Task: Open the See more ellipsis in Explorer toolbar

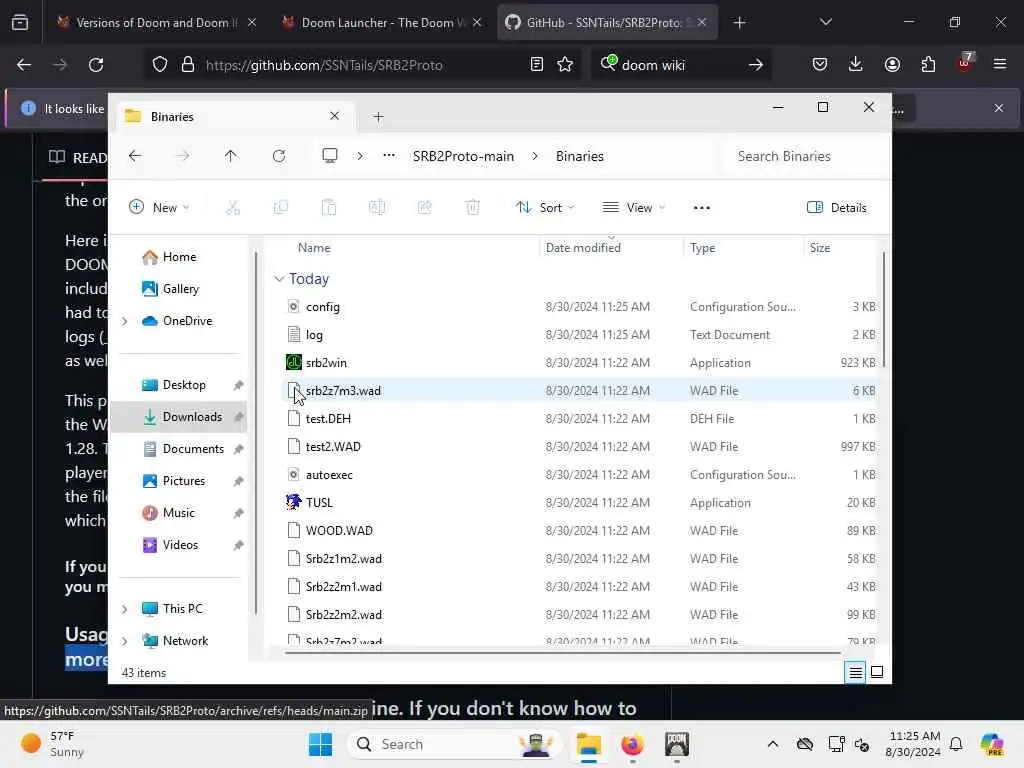Action: [x=701, y=208]
